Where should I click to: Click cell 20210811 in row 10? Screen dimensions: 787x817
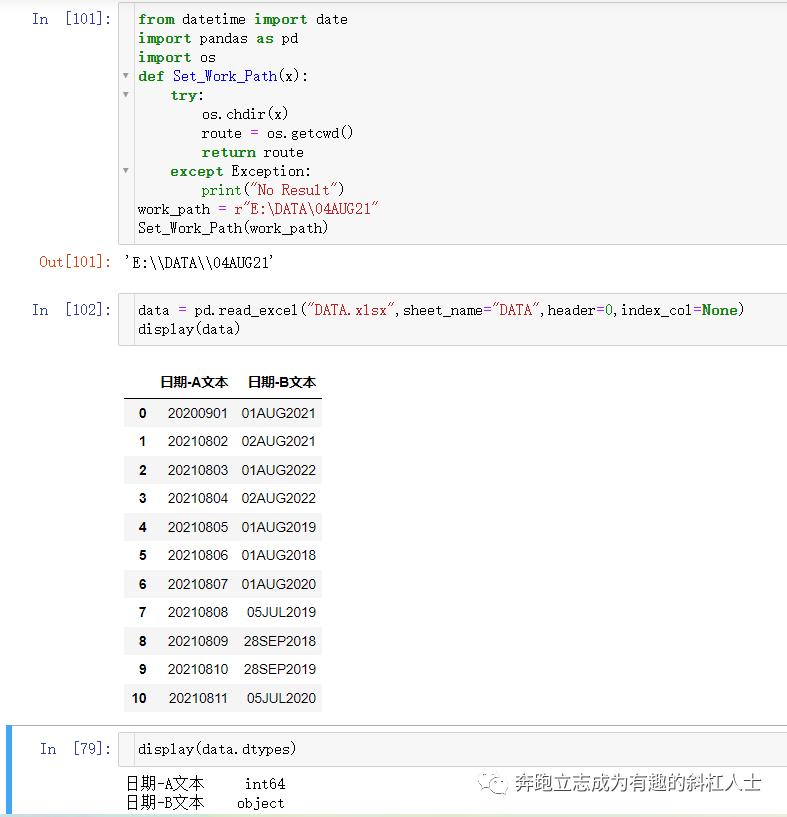click(198, 698)
